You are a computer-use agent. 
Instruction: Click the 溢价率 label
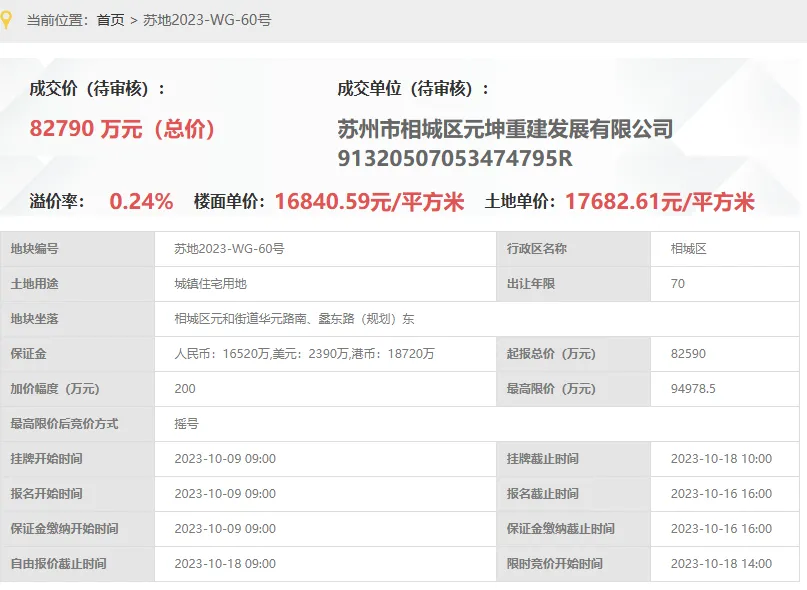coord(57,201)
